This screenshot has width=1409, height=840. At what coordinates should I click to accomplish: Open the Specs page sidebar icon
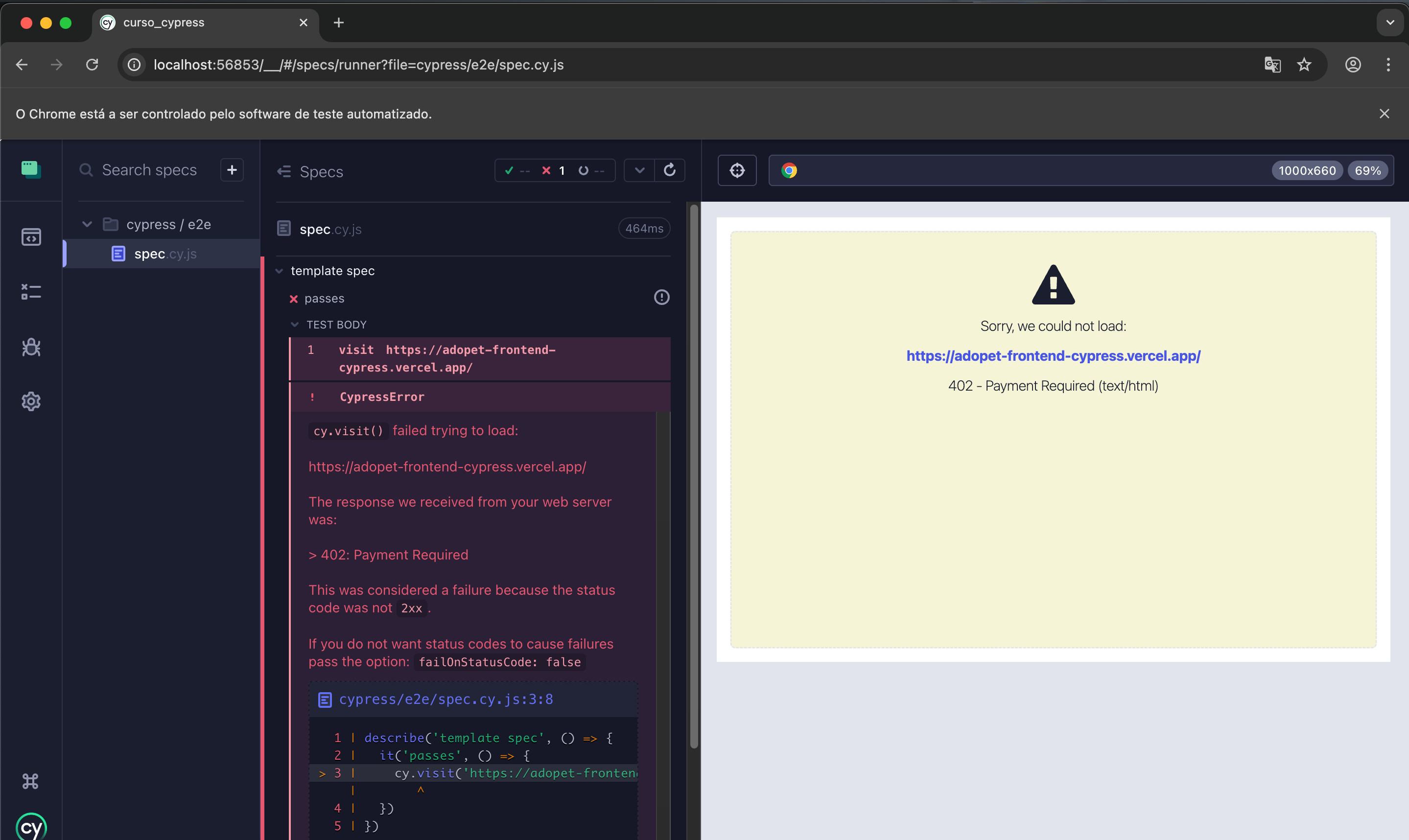click(31, 236)
